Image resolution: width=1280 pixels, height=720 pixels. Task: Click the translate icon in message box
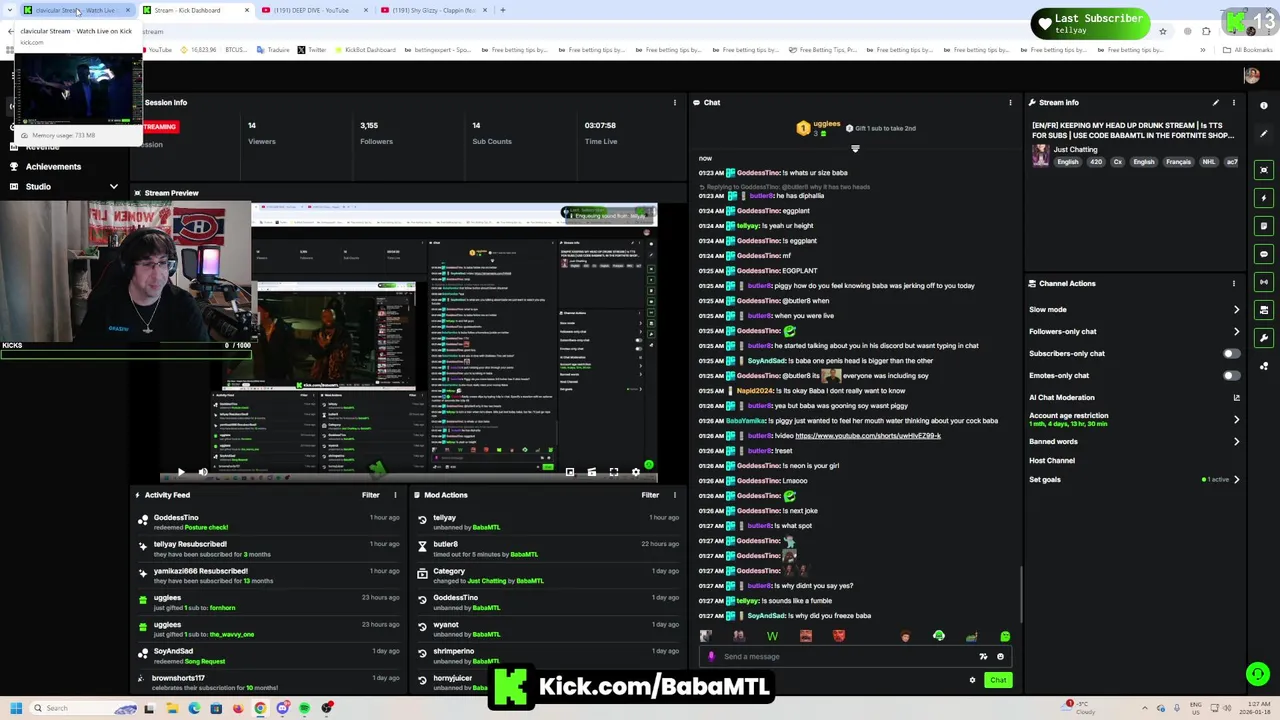[x=983, y=657]
